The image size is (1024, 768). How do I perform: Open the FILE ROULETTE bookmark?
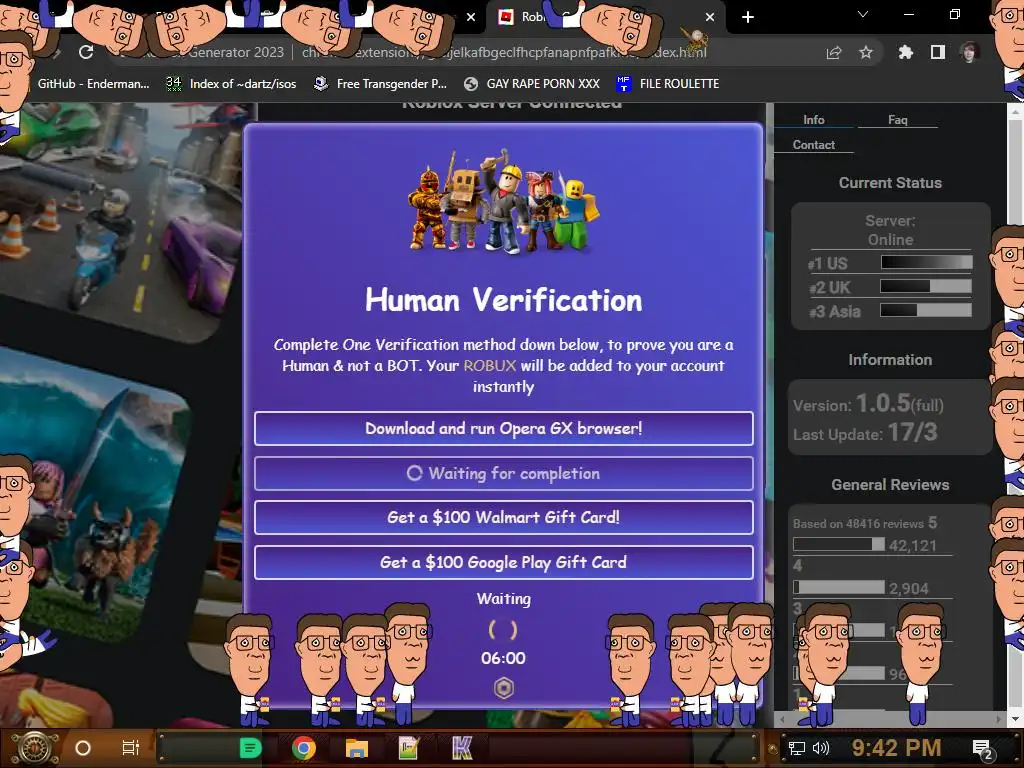pos(667,84)
